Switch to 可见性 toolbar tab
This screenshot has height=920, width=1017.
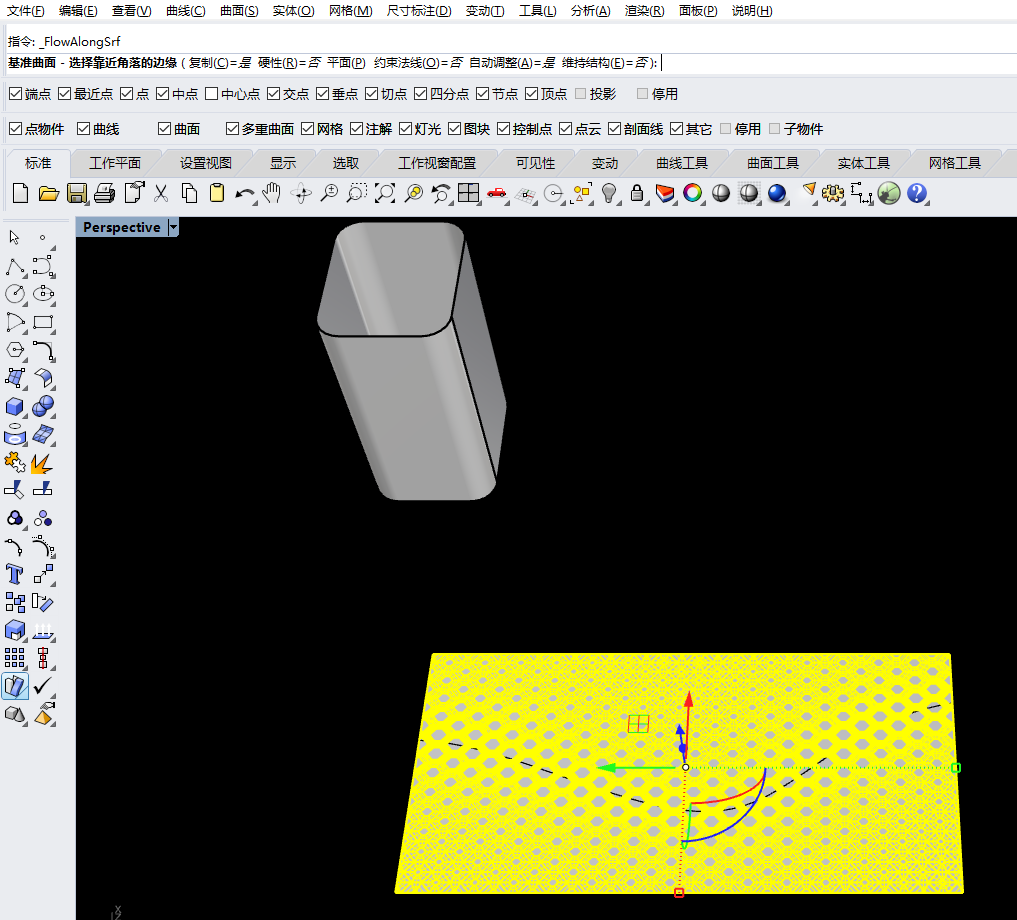pyautogui.click(x=536, y=163)
